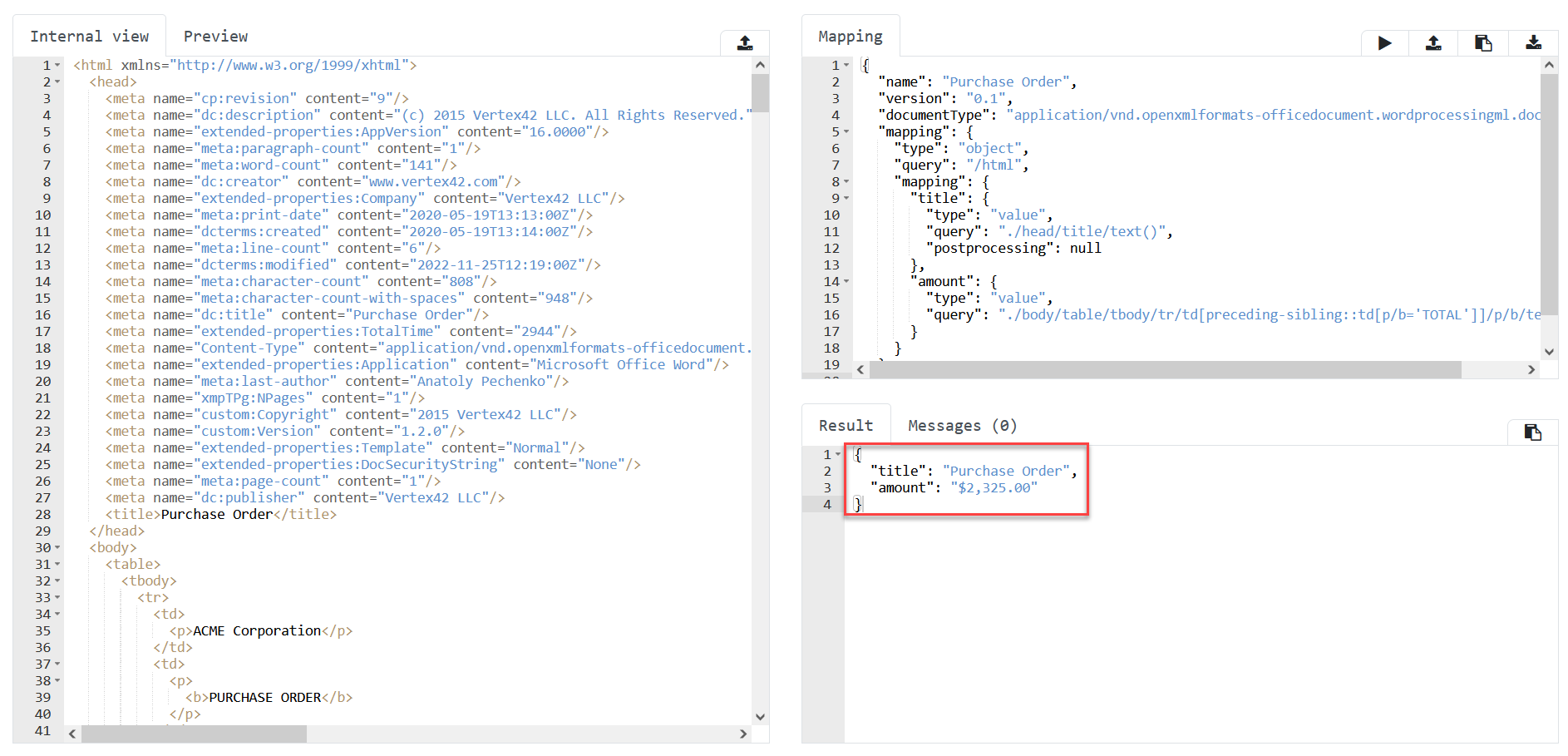The image size is (1568, 756).
Task: Click the HTML editor vertical scrollbar thumb
Action: click(x=760, y=93)
